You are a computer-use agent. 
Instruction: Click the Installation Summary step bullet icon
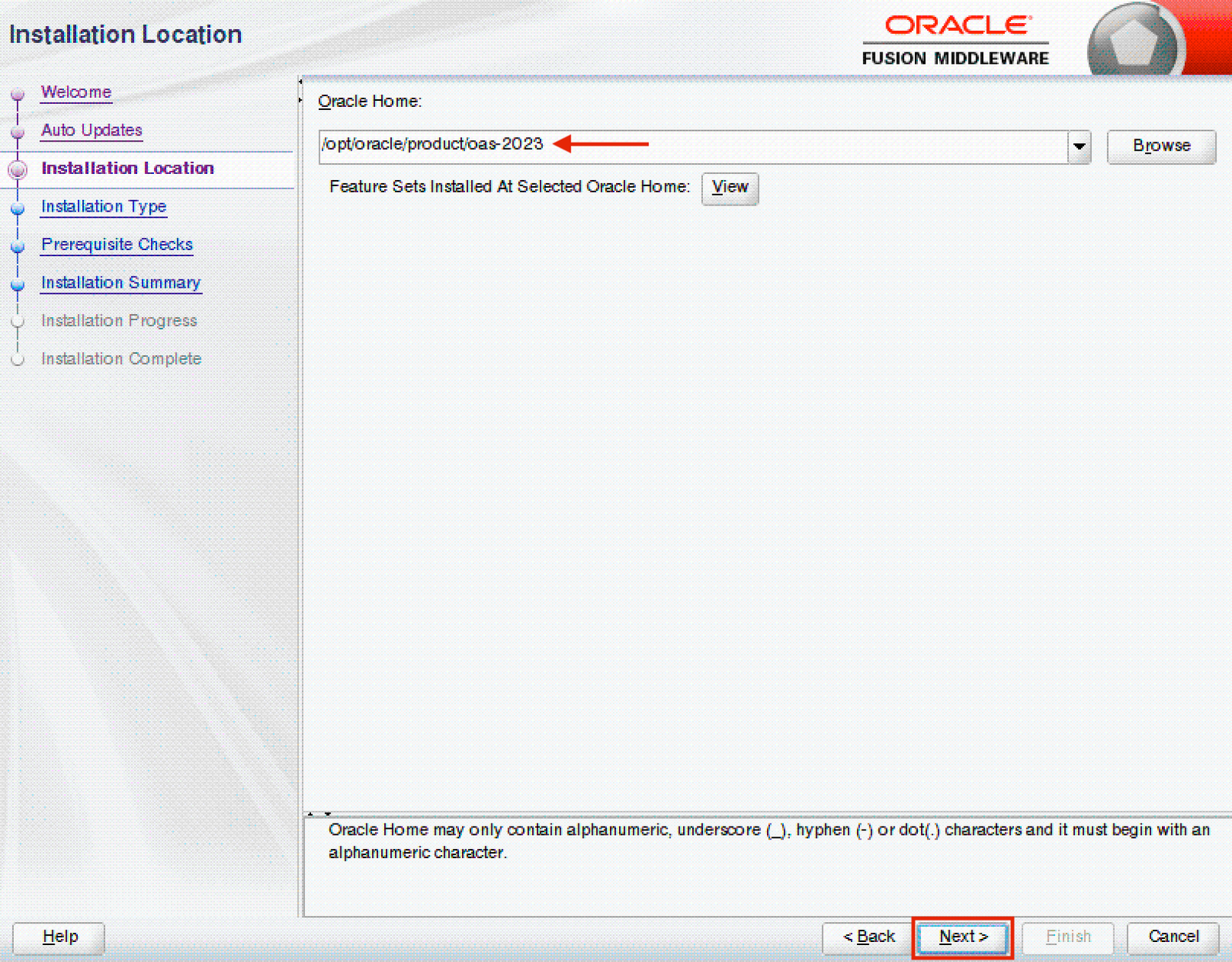click(18, 285)
